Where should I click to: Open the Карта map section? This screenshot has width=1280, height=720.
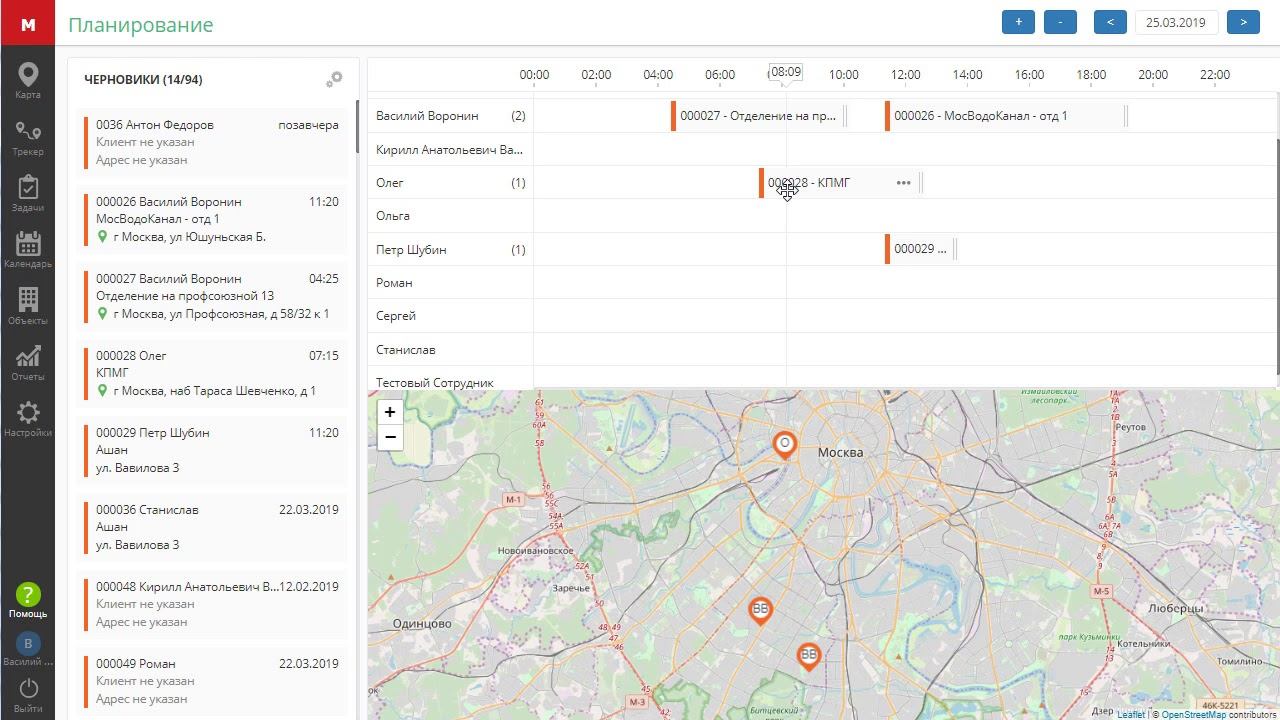pos(28,81)
